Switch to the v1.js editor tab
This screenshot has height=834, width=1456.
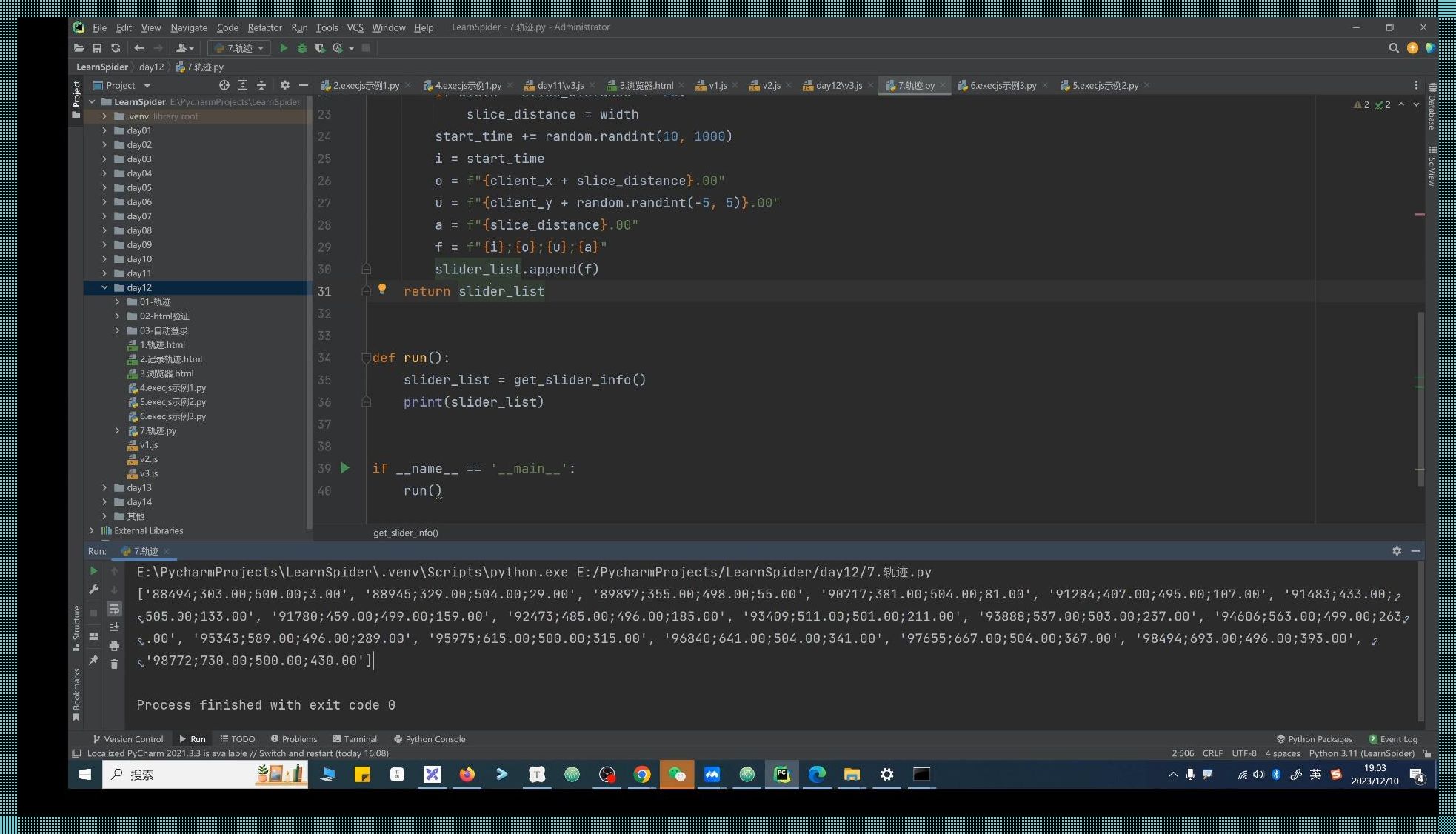(x=717, y=85)
